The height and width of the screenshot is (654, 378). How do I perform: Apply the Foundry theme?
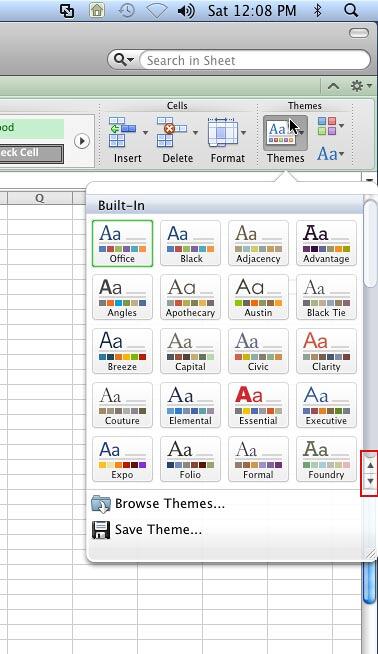326,459
